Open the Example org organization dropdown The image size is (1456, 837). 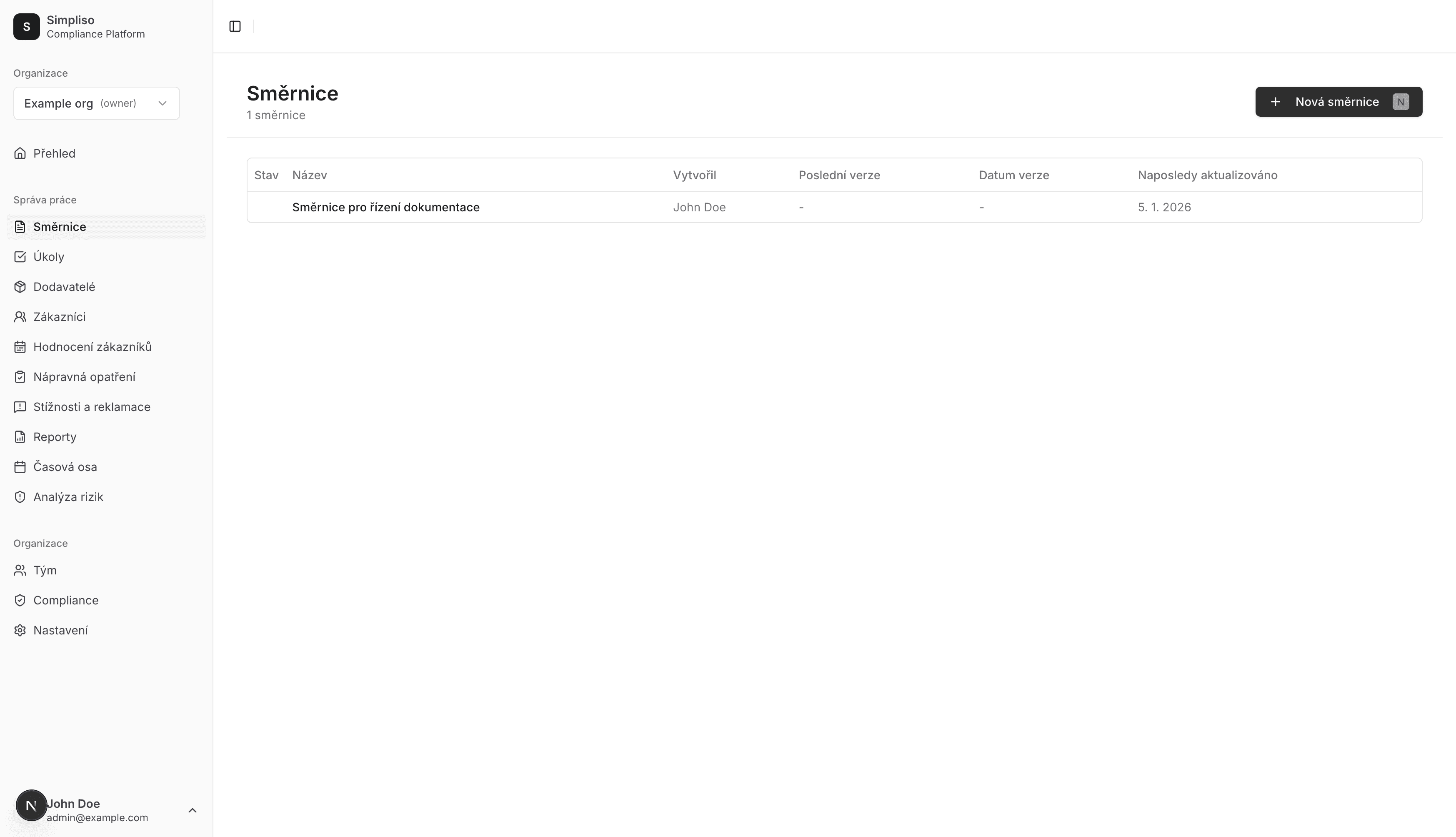97,103
